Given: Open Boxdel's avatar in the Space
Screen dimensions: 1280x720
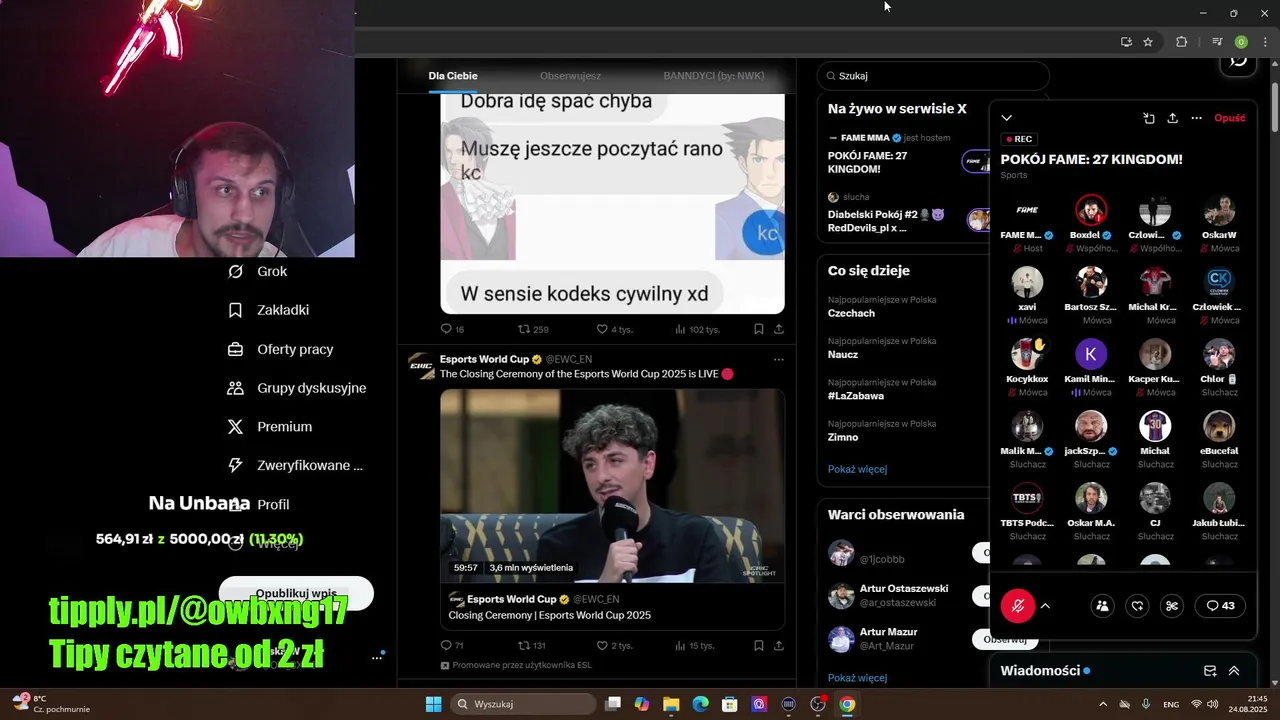Looking at the screenshot, I should [1091, 211].
